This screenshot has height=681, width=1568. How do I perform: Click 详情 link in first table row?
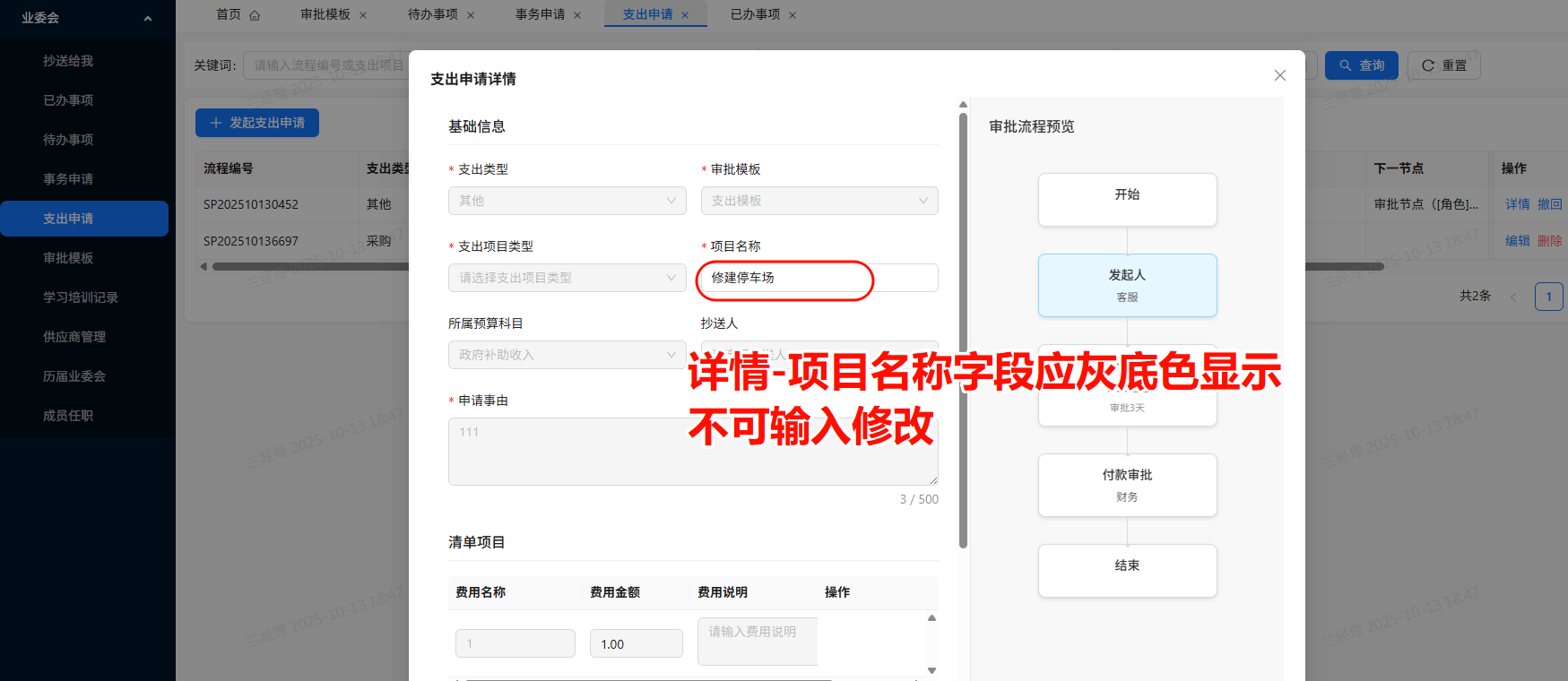(1517, 204)
